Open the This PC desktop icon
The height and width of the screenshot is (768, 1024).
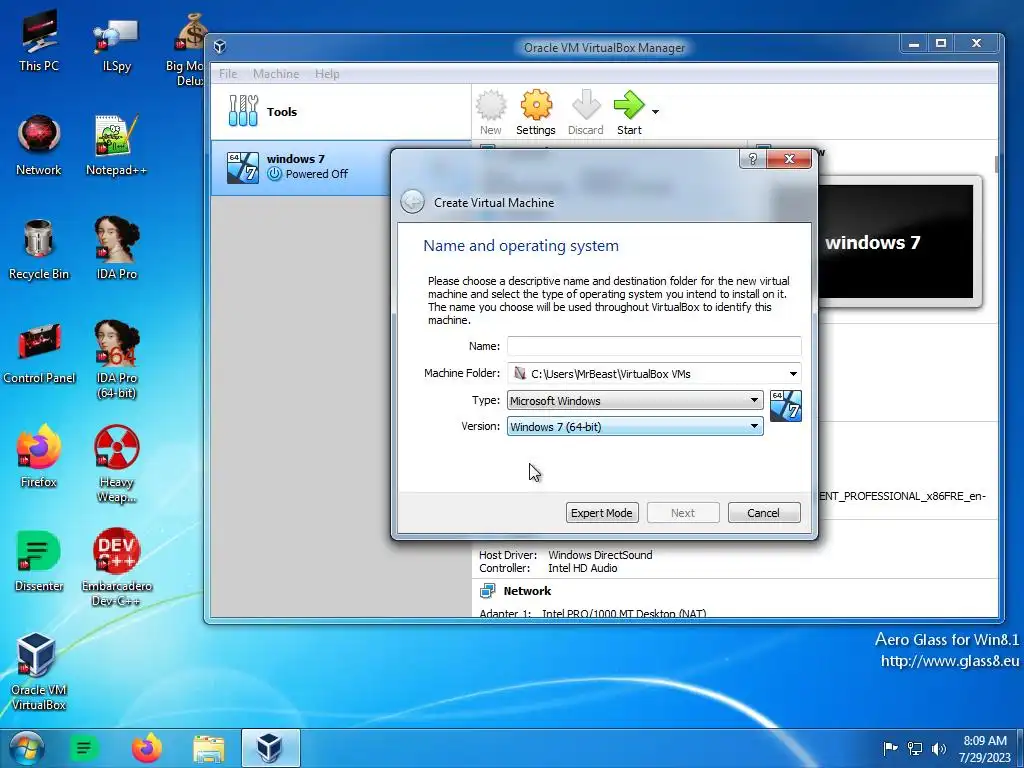[39, 42]
